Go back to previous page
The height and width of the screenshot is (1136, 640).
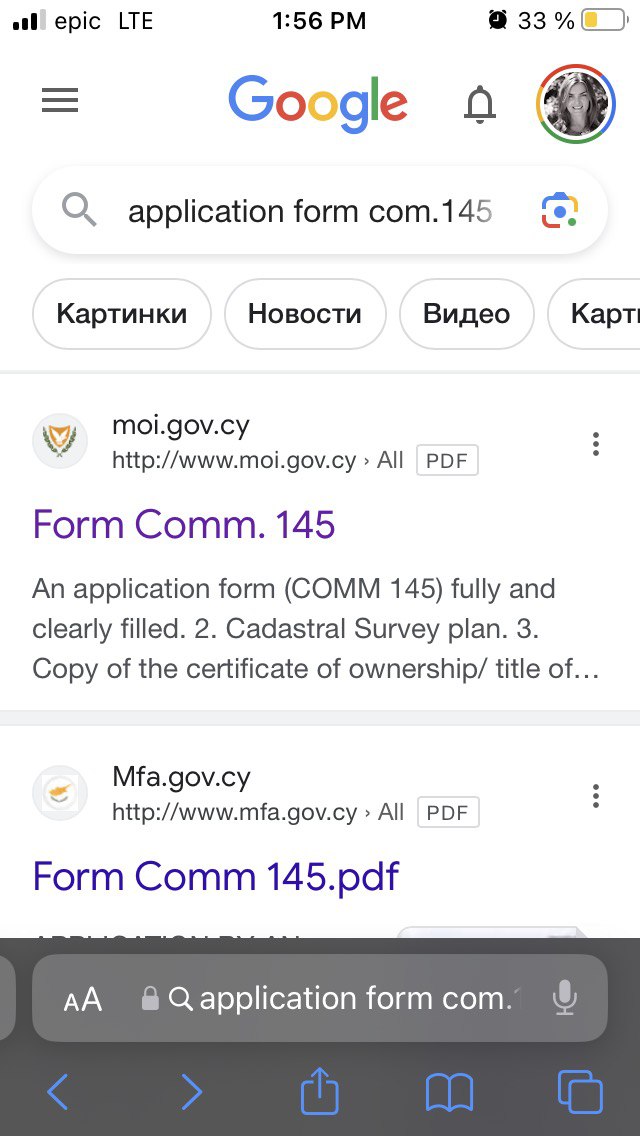point(59,1092)
